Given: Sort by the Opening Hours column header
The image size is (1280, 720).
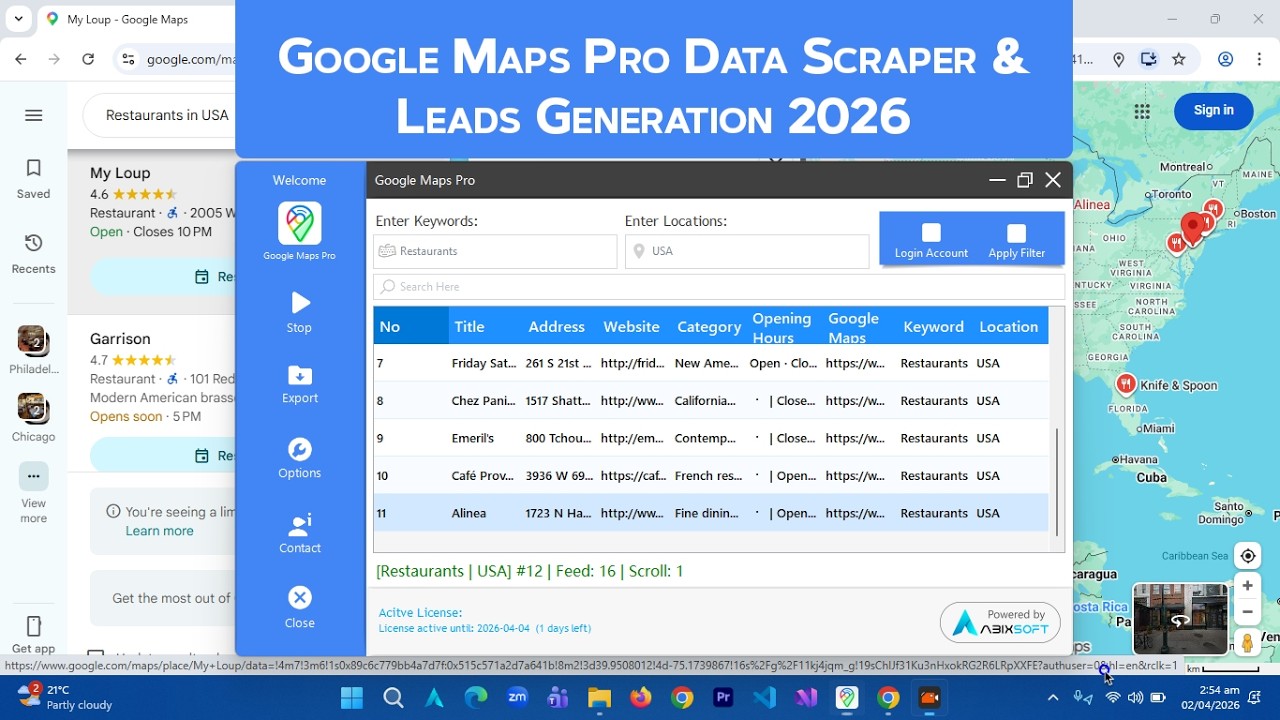Looking at the screenshot, I should point(782,327).
